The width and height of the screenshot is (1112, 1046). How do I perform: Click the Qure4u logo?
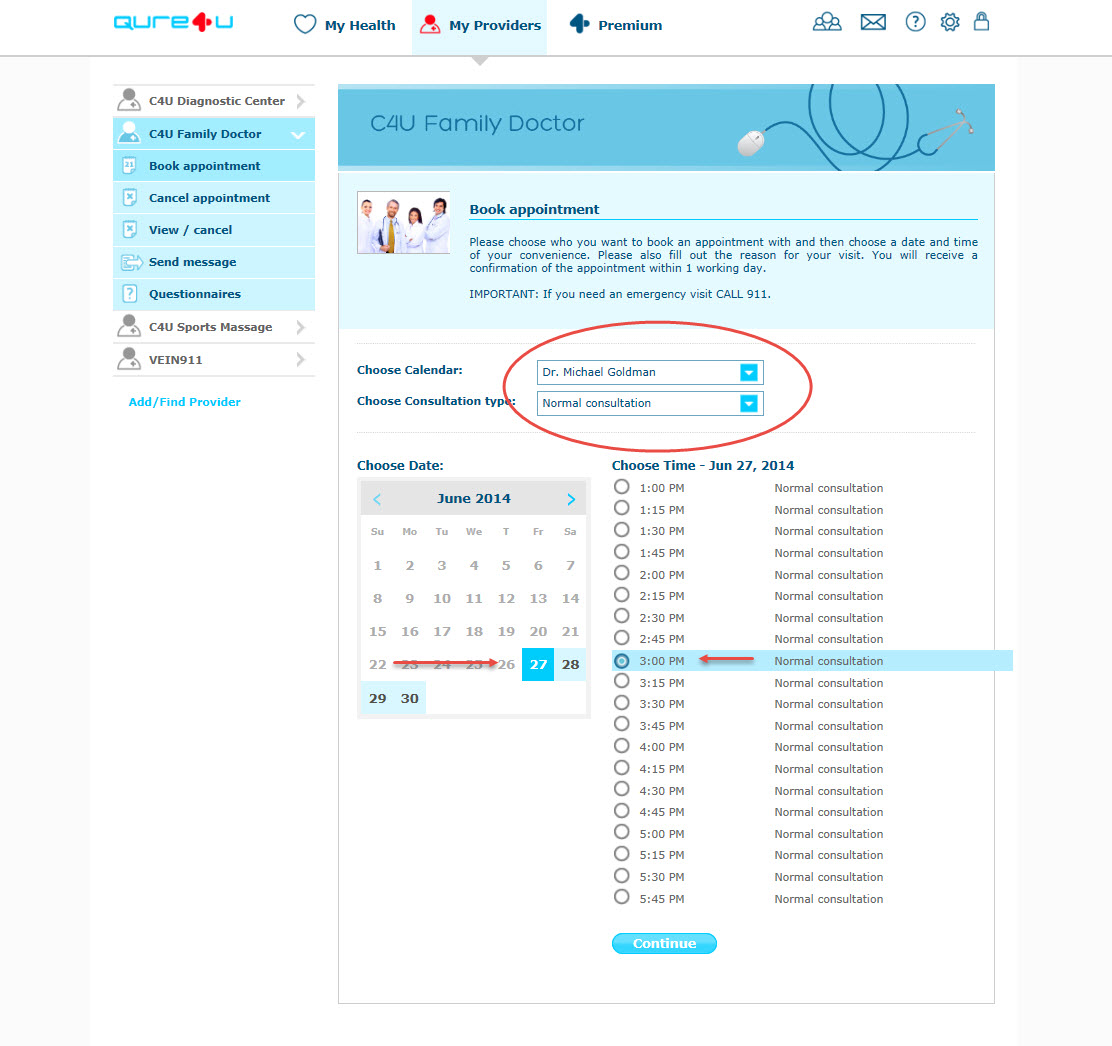[x=173, y=23]
